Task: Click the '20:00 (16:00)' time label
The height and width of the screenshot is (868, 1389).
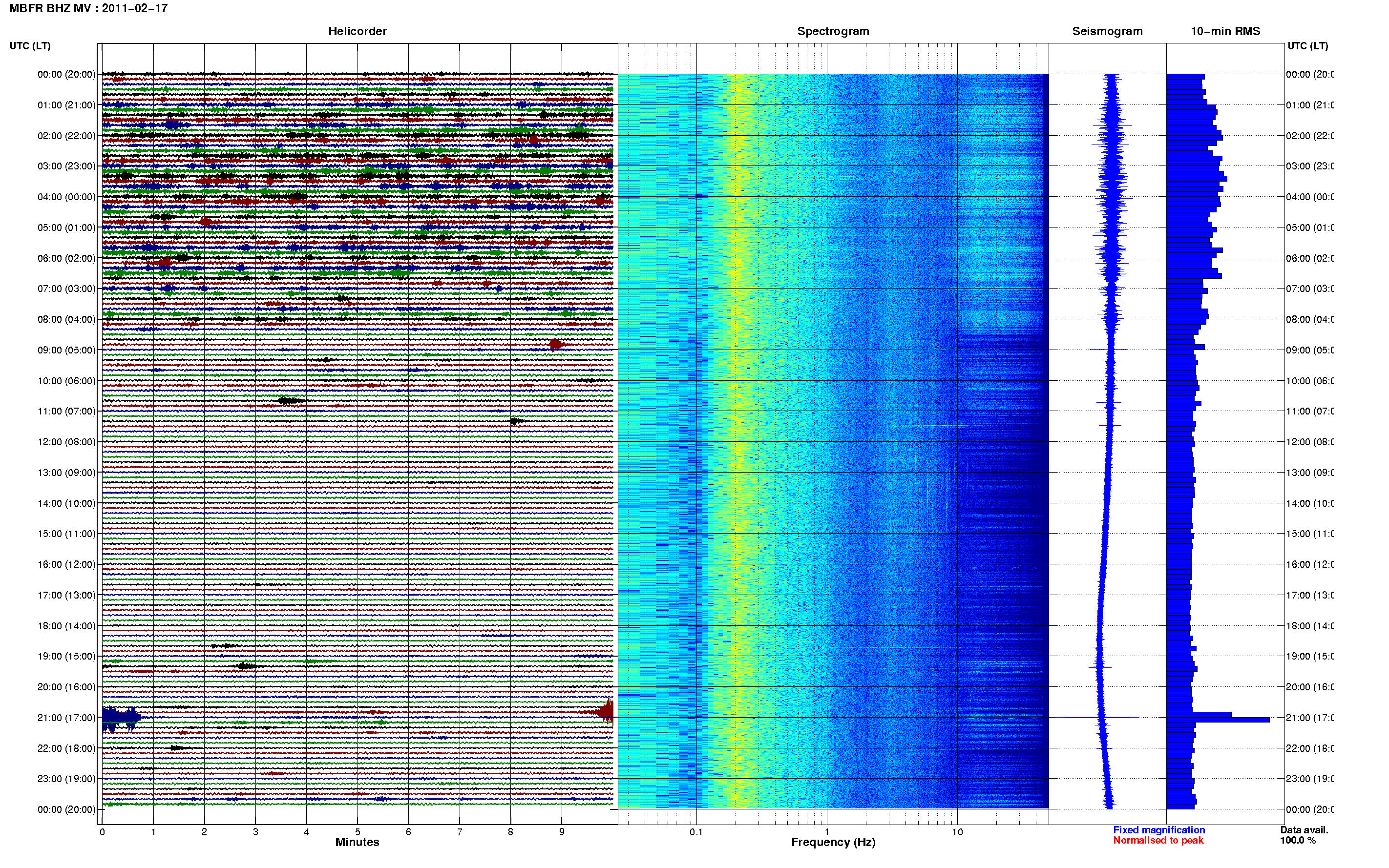Action: (x=66, y=687)
